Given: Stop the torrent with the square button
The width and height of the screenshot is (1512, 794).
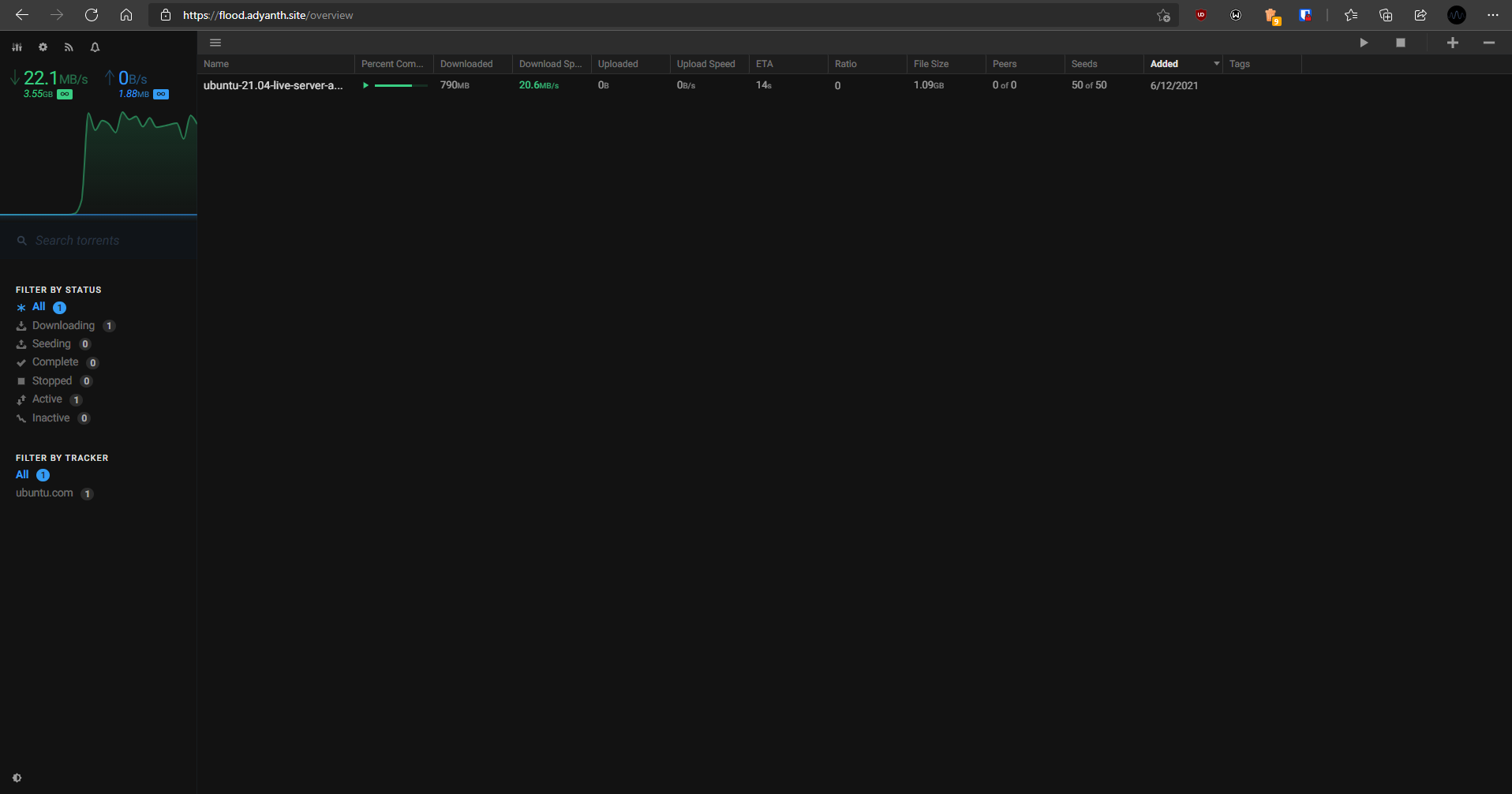Looking at the screenshot, I should 1400,43.
